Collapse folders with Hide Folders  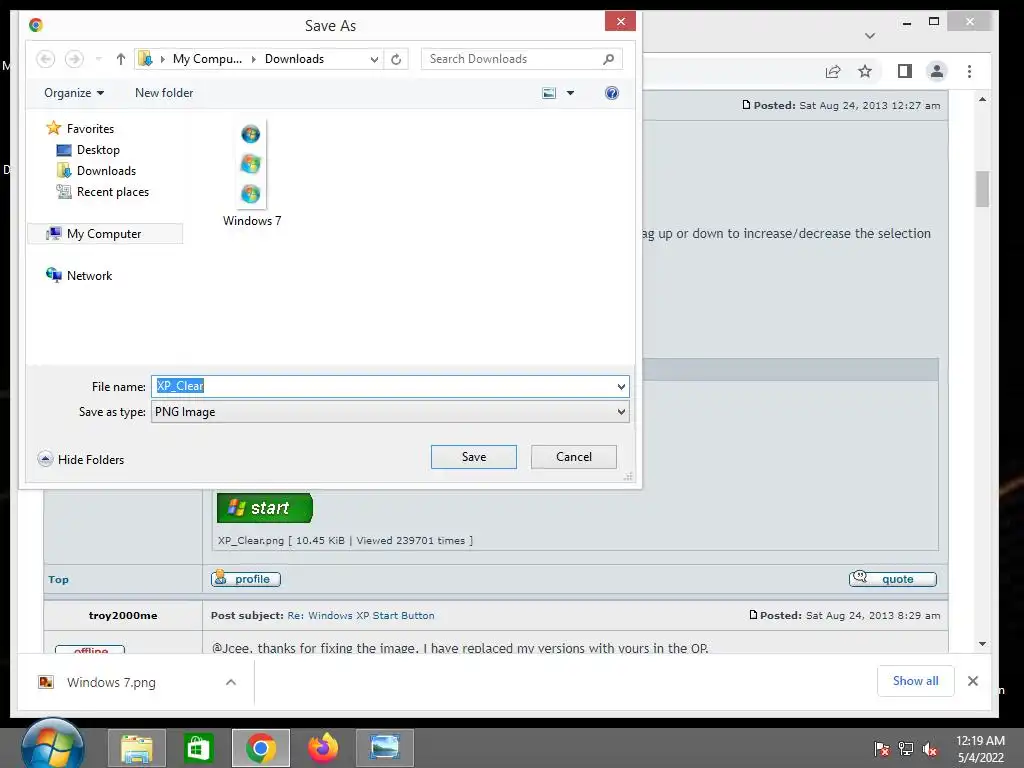[81, 459]
